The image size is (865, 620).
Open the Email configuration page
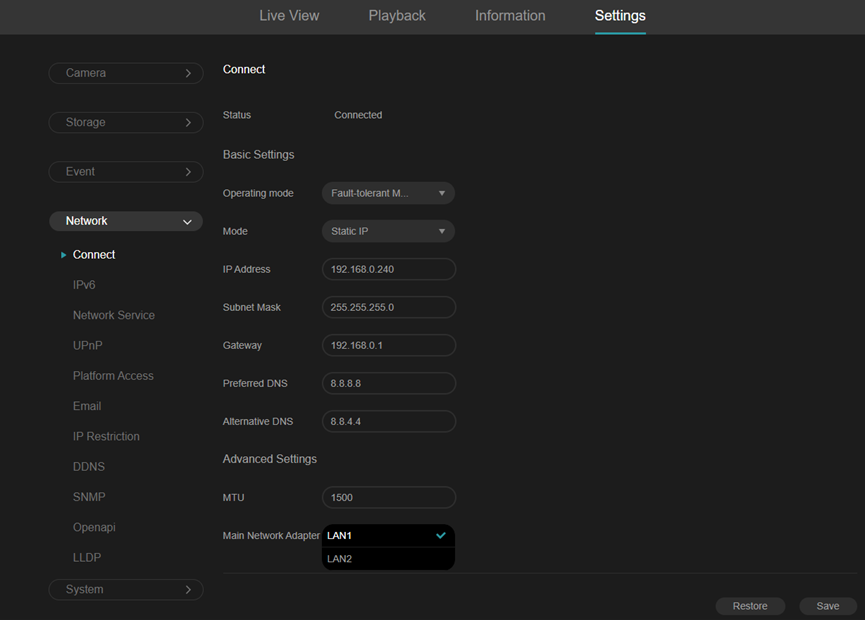(86, 405)
